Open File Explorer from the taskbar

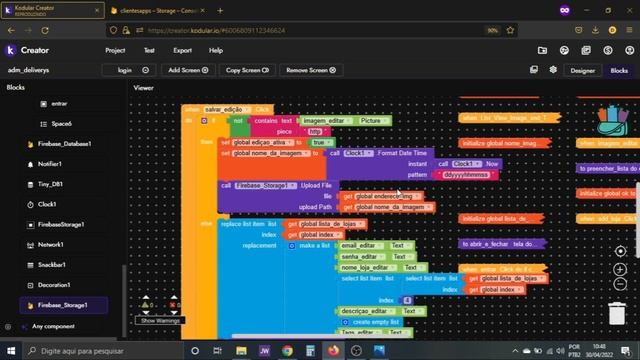[241, 351]
